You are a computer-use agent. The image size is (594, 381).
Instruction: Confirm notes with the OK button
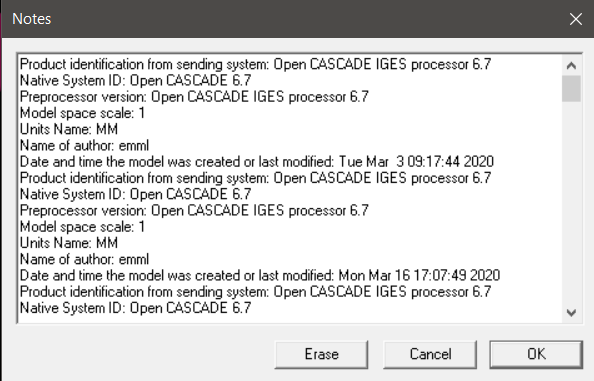[x=536, y=354]
